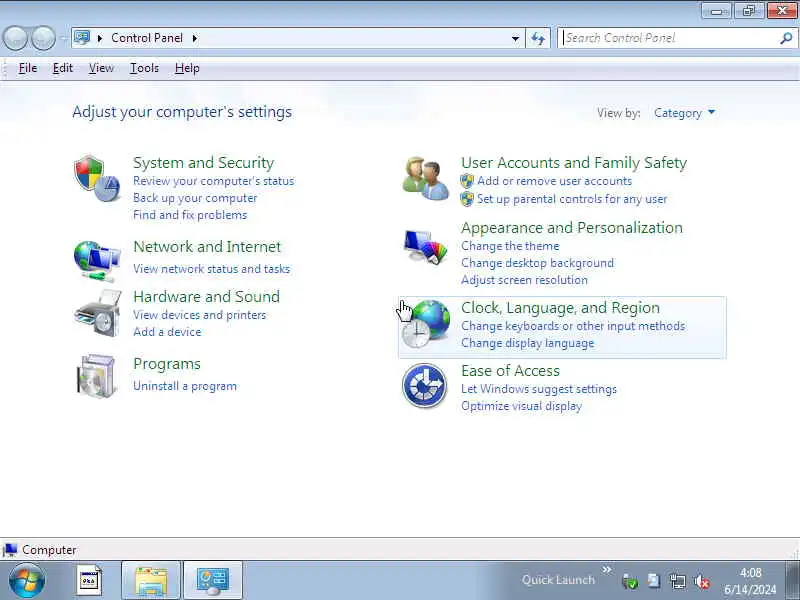Open the Hardware and Sound printer icon
Screen dimensions: 800x600
(98, 313)
